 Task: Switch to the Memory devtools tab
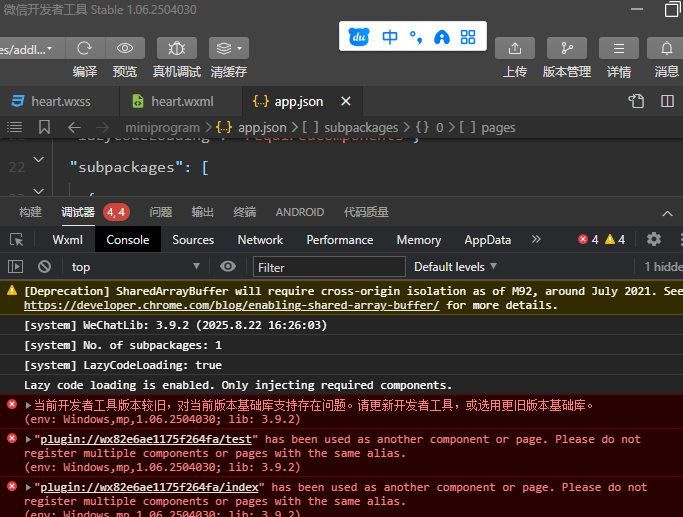point(419,240)
